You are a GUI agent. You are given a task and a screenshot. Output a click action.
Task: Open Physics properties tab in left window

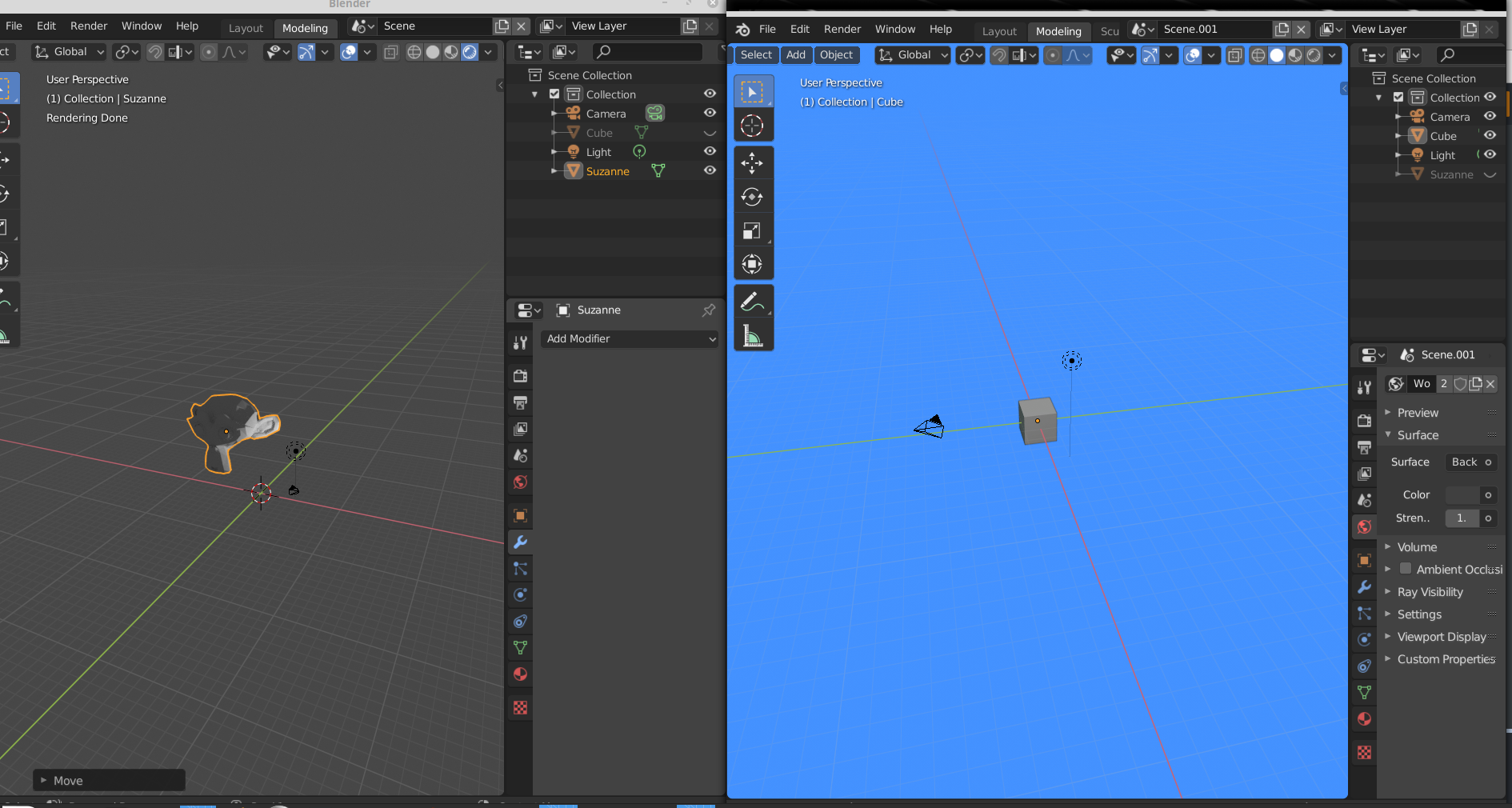[520, 595]
